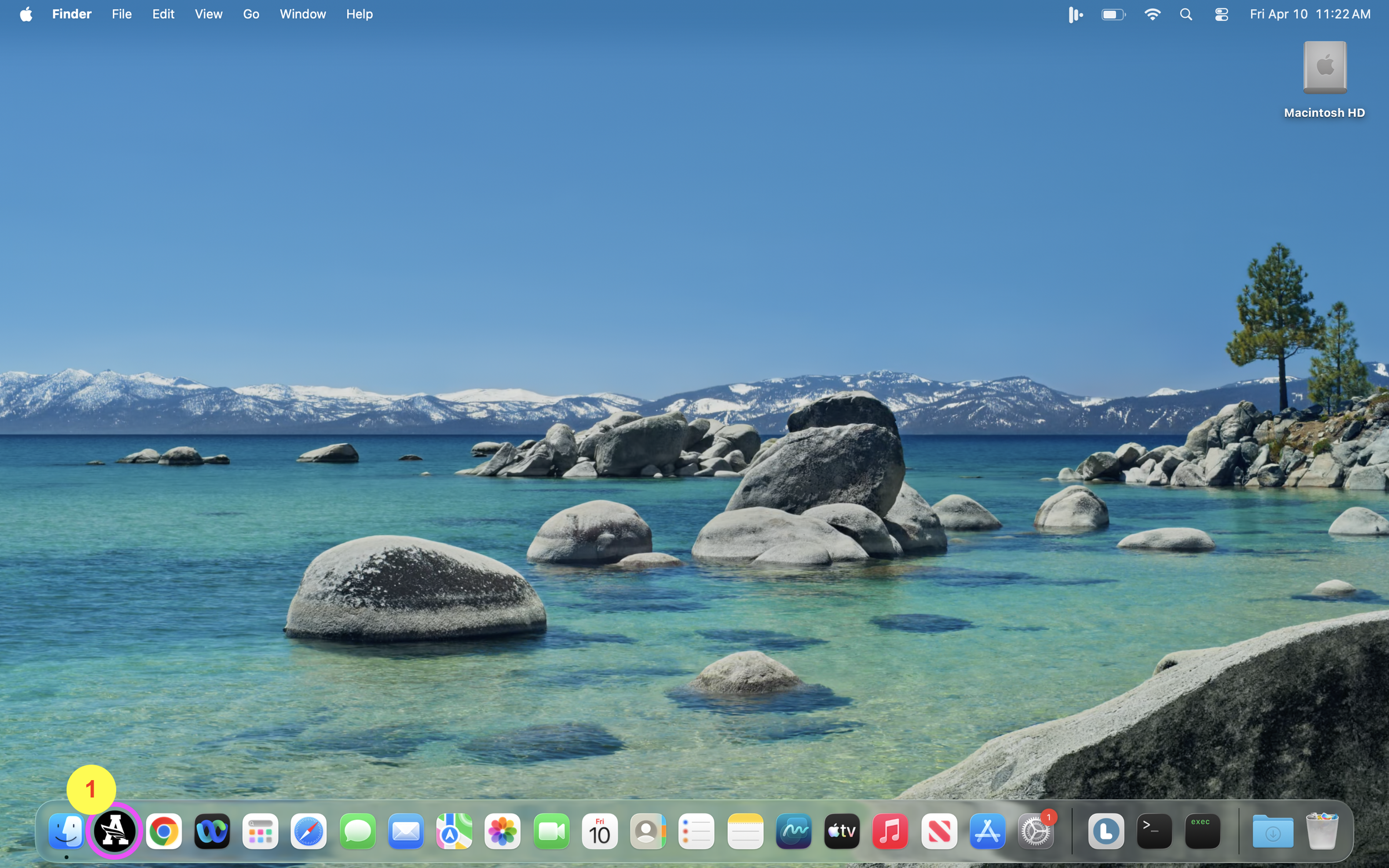Viewport: 1389px width, 868px height.
Task: Open the Finder icon in the Dock
Action: click(67, 831)
